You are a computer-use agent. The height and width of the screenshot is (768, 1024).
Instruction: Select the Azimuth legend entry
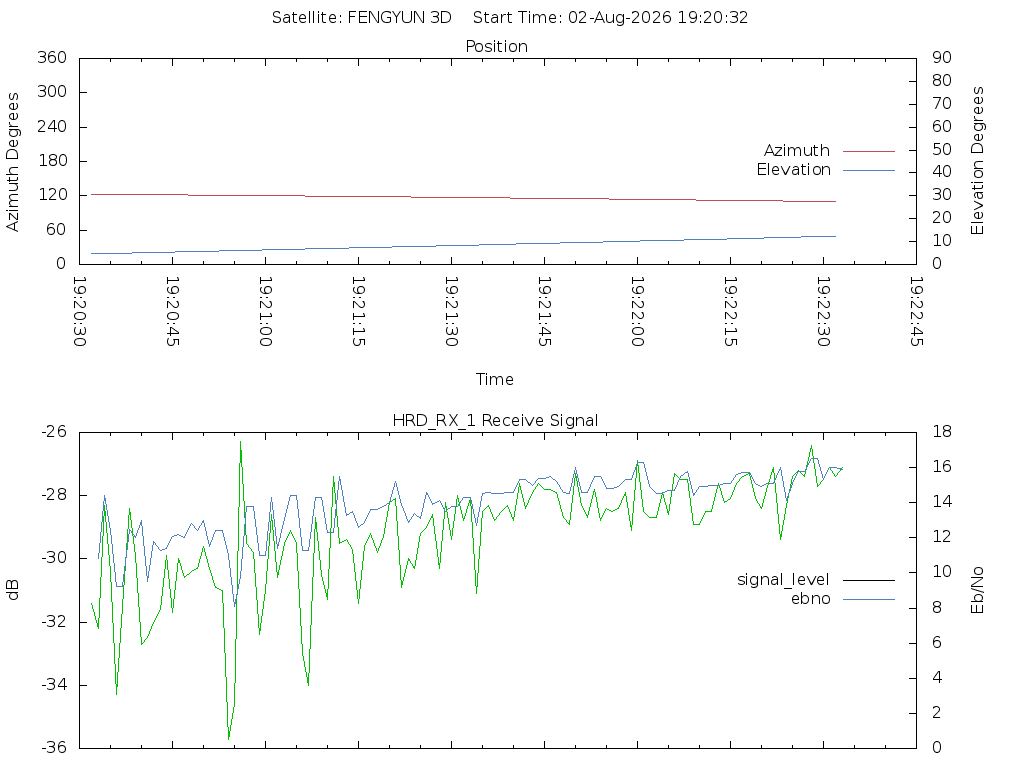click(797, 150)
